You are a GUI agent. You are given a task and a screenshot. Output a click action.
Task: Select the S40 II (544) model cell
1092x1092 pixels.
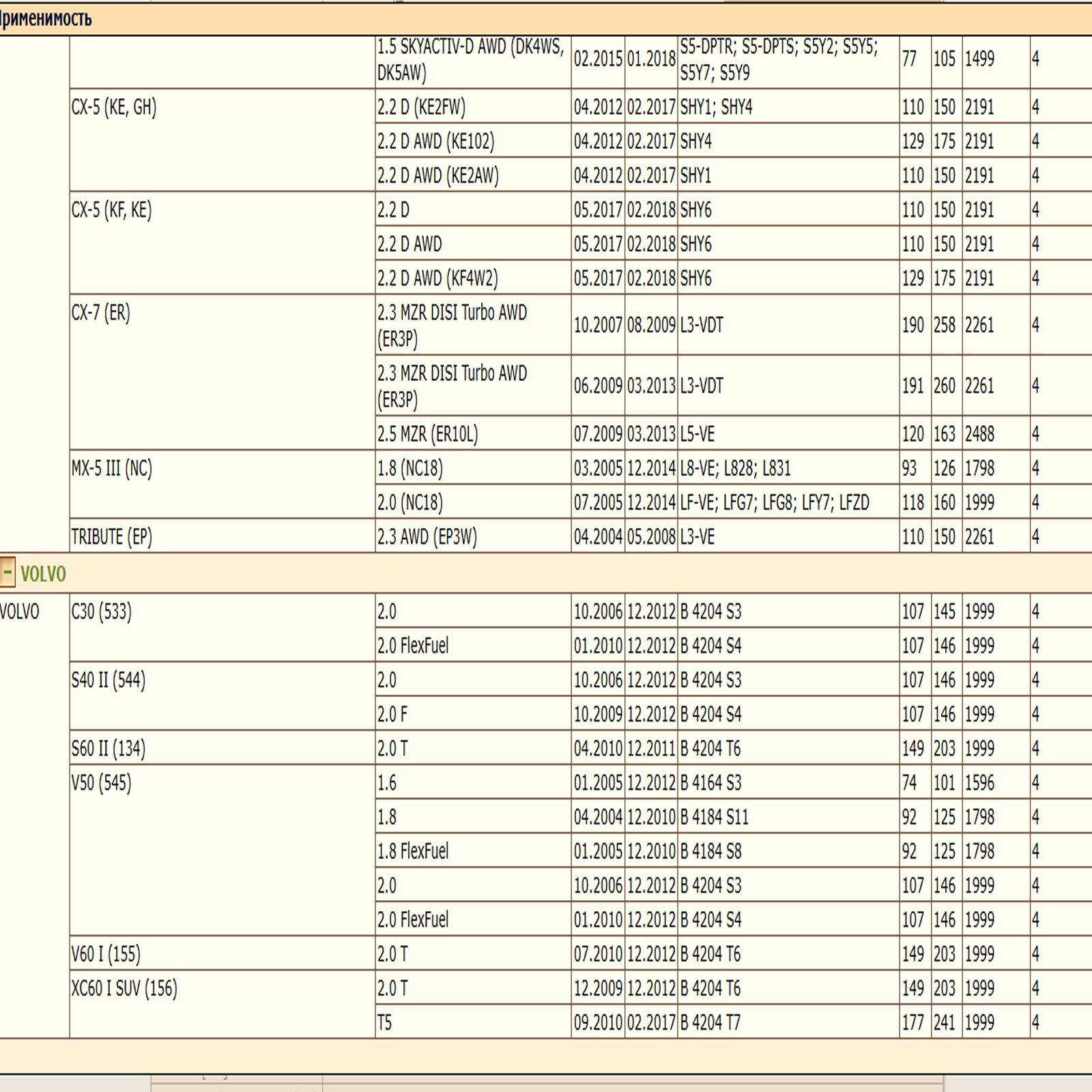pos(108,680)
